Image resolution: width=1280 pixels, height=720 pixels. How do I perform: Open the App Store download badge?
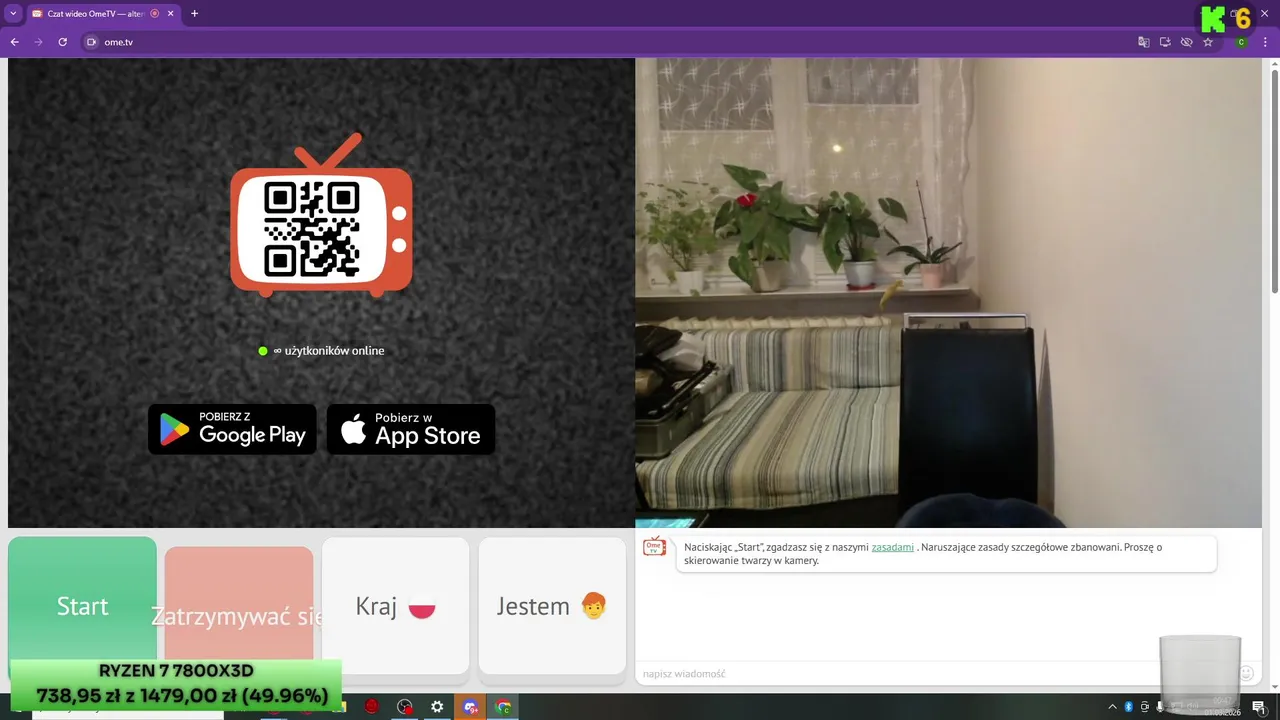[x=411, y=429]
